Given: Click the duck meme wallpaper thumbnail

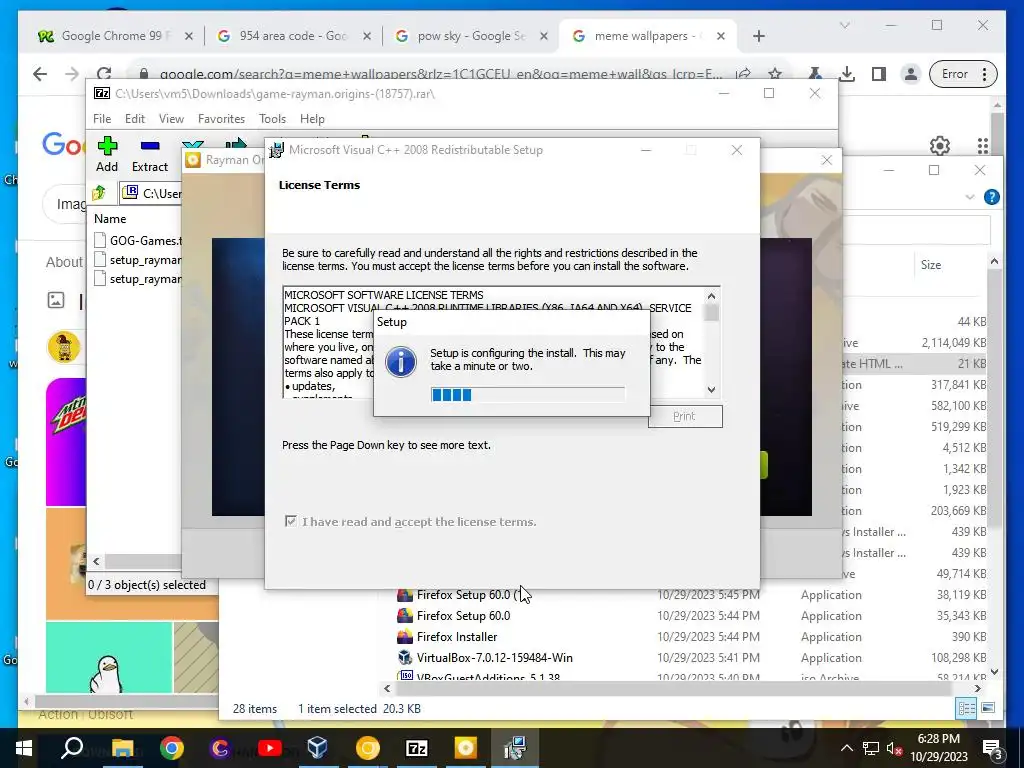Looking at the screenshot, I should tap(108, 657).
